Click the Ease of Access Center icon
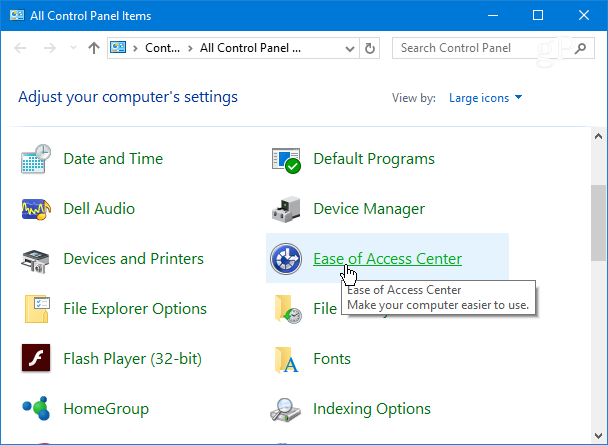 [286, 259]
